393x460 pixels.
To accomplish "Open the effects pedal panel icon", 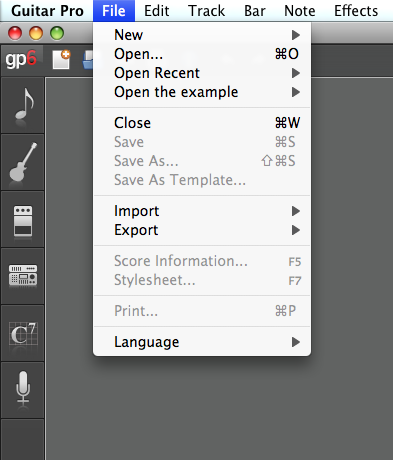I will click(23, 219).
